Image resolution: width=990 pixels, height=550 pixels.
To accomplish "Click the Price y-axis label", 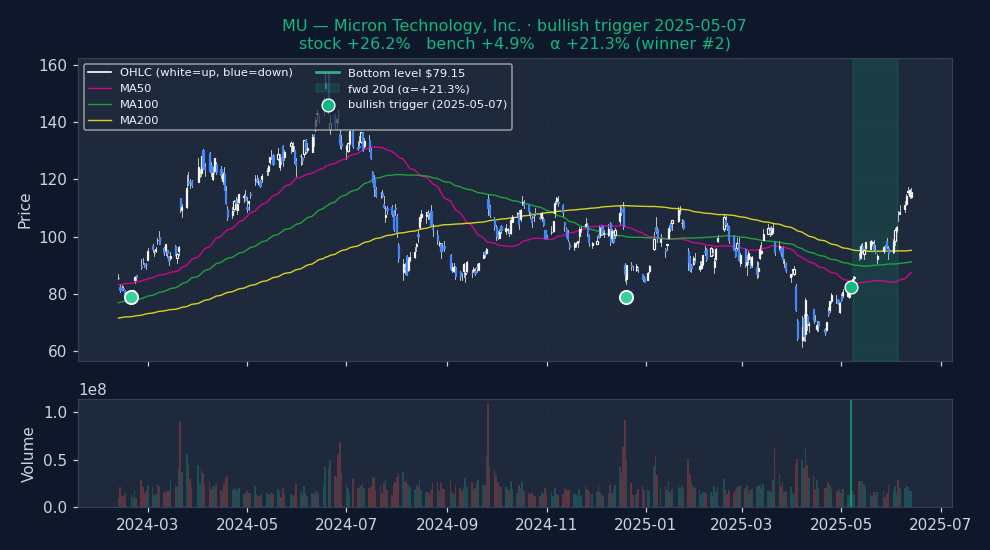I will [x=25, y=210].
